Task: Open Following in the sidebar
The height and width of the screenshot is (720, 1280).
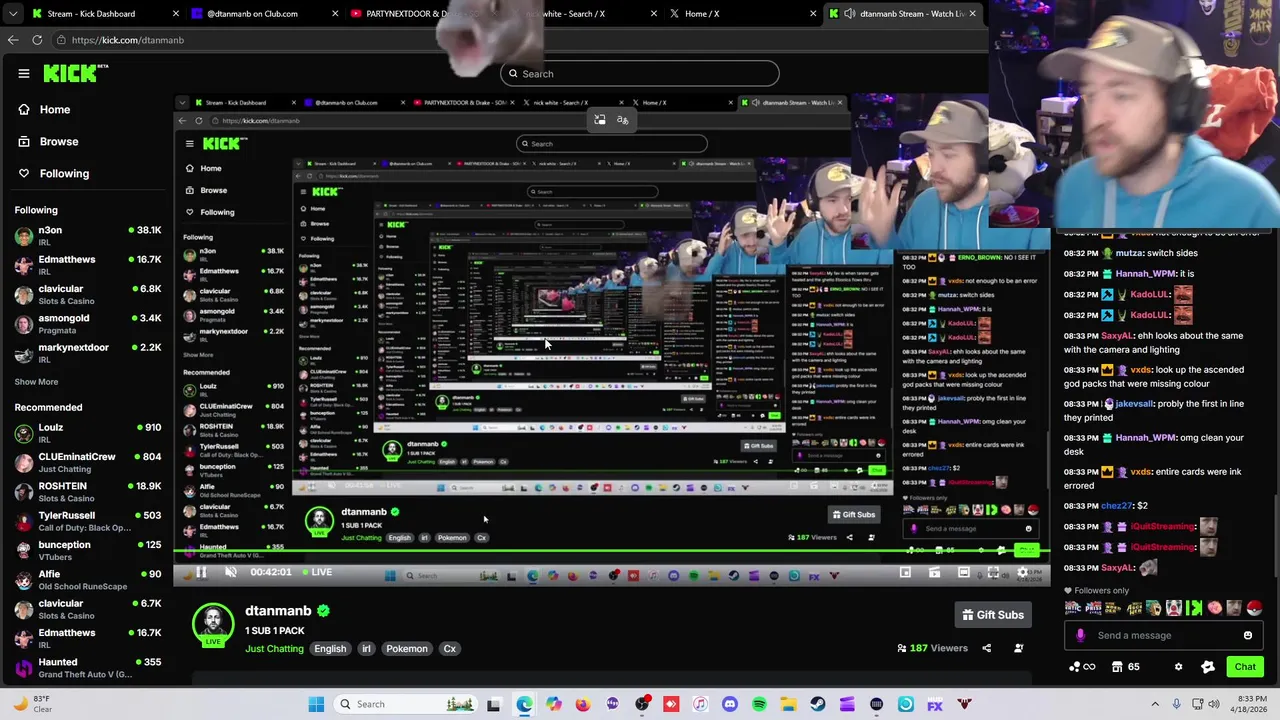Action: [x=54, y=173]
